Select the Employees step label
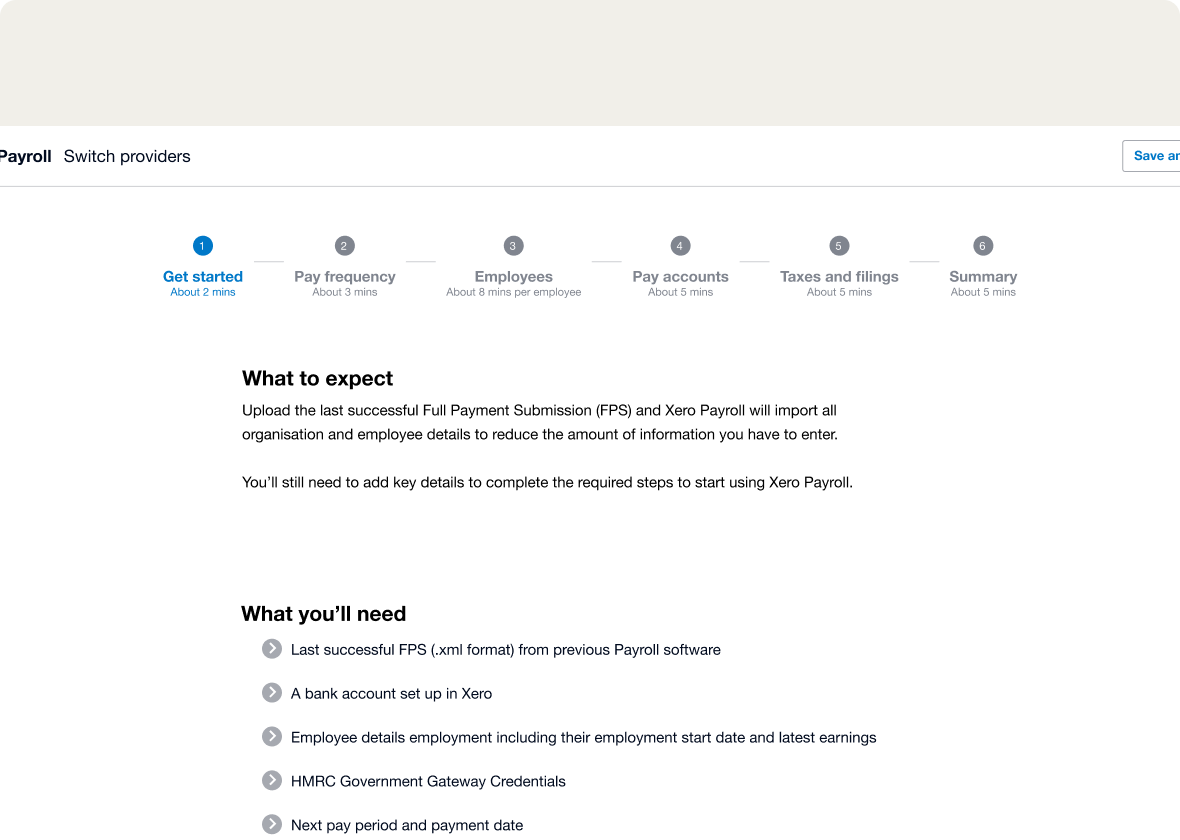This screenshot has width=1180, height=840. [x=514, y=277]
